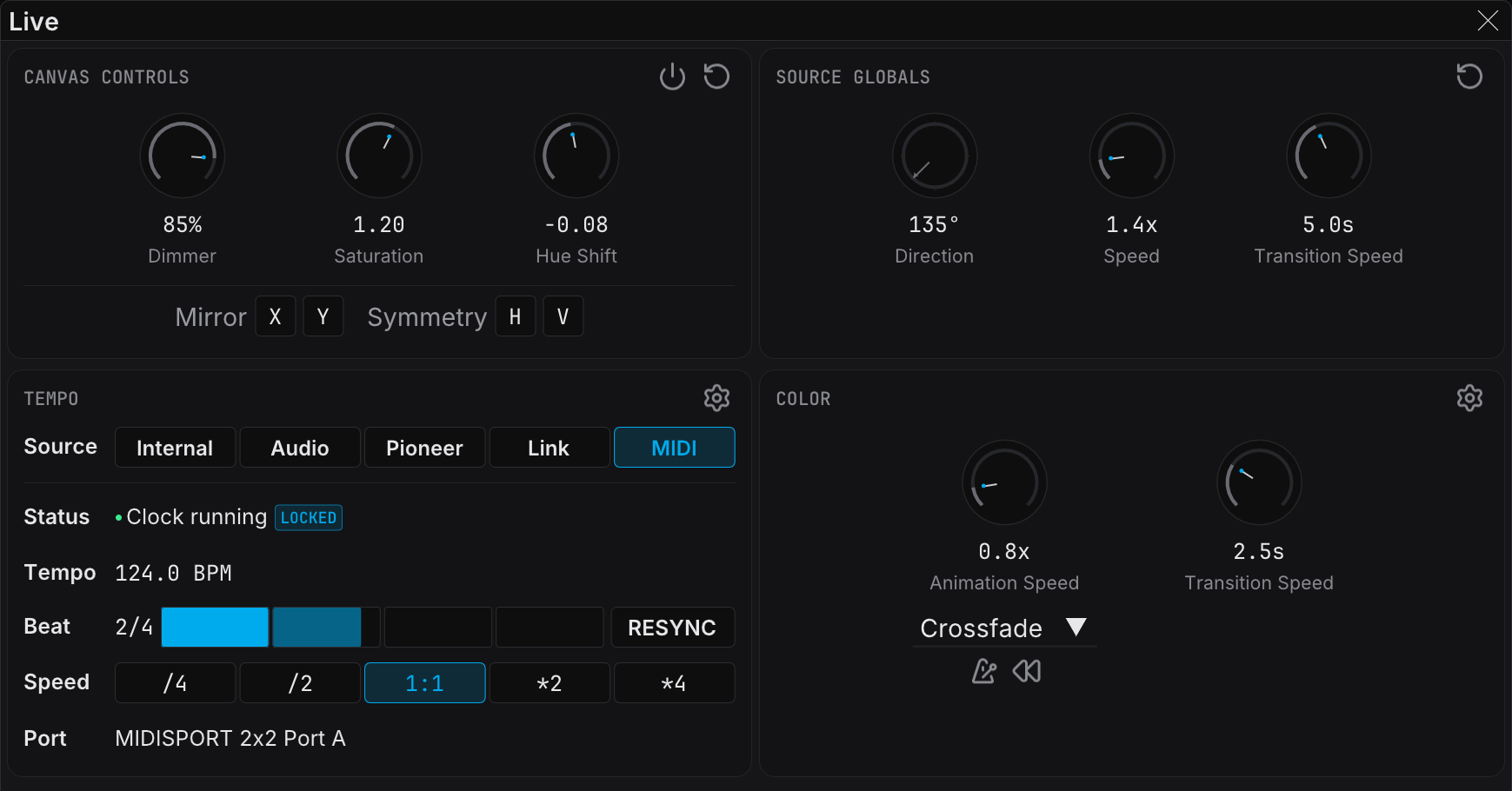
Task: Reset Canvas Controls with the reset icon
Action: [716, 76]
